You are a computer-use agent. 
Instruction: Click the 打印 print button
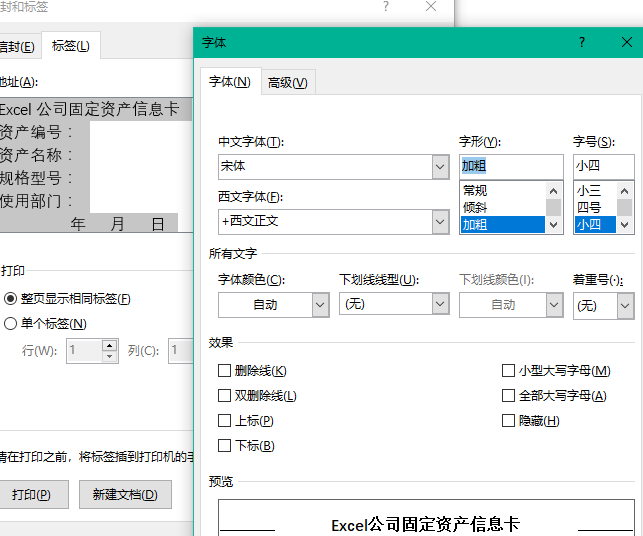point(31,495)
